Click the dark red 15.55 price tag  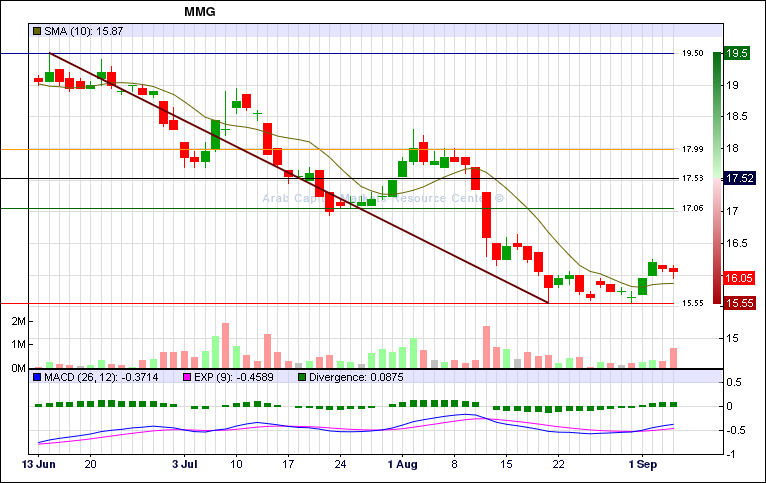pos(740,303)
